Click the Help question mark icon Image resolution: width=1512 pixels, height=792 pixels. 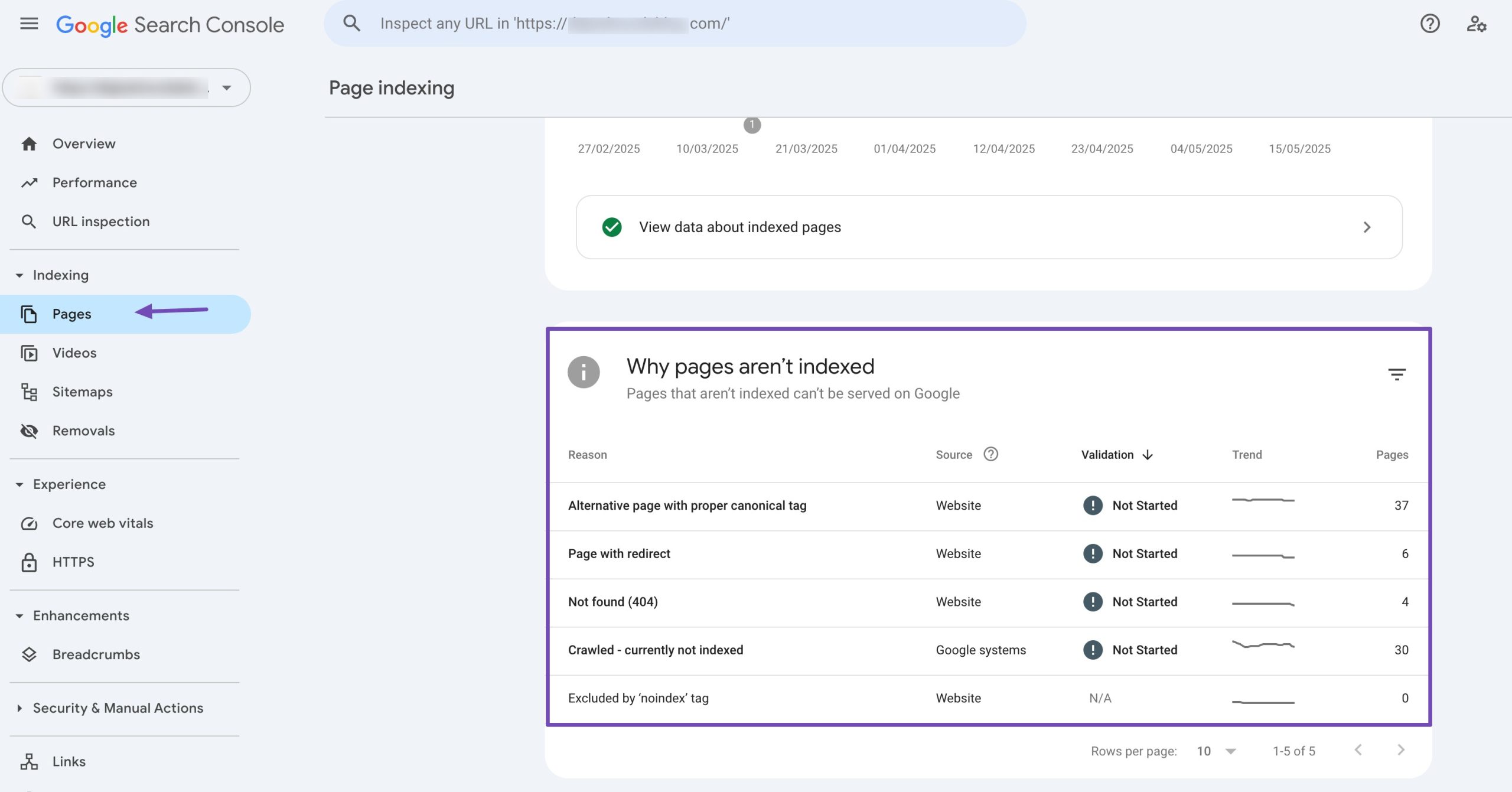click(x=1429, y=24)
